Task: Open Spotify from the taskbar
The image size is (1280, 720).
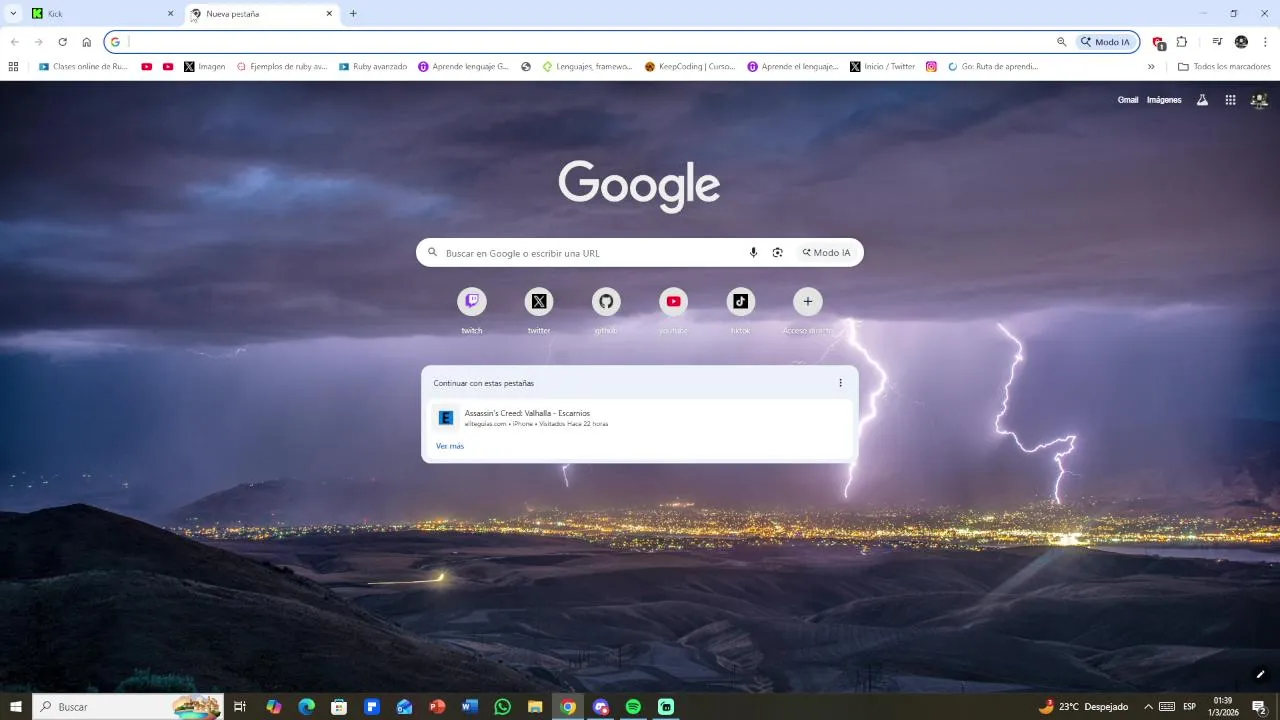Action: 633,707
